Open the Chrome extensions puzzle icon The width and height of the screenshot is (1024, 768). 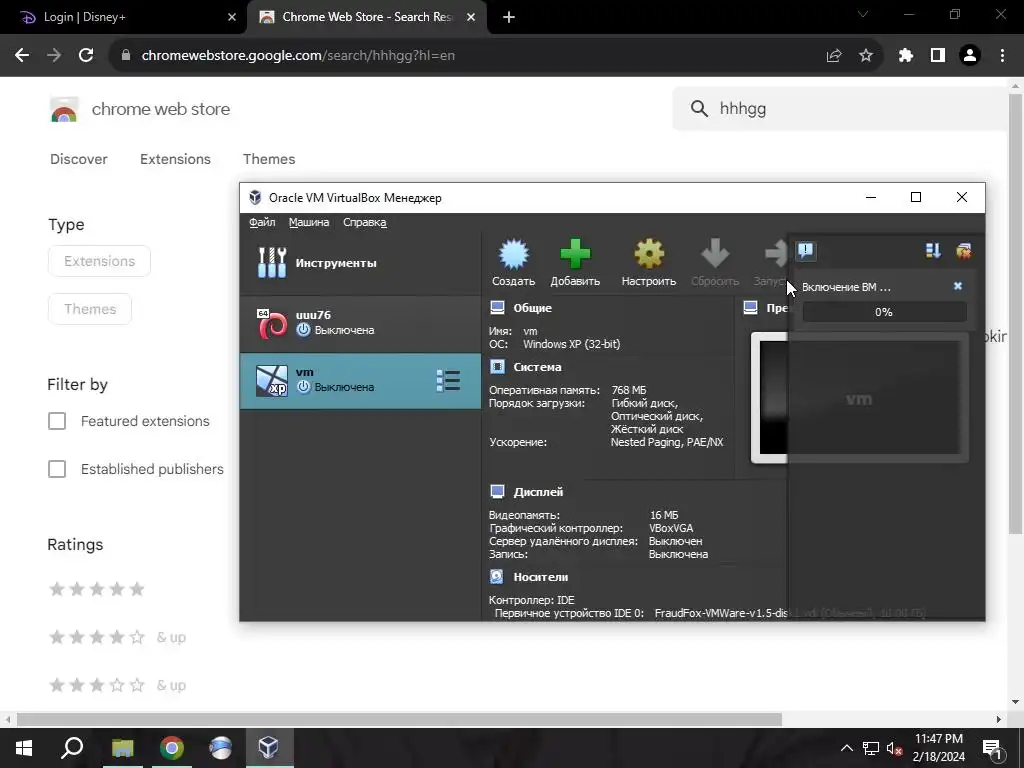(x=905, y=56)
